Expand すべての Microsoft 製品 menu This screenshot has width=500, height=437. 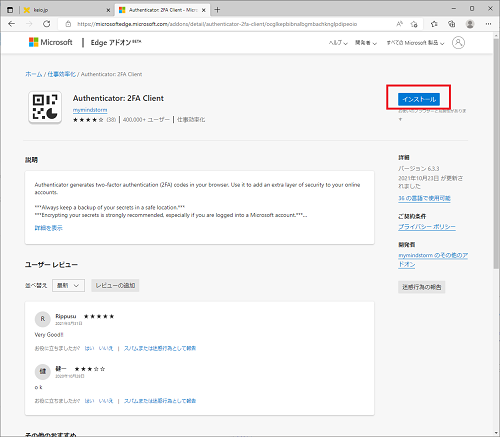[415, 43]
